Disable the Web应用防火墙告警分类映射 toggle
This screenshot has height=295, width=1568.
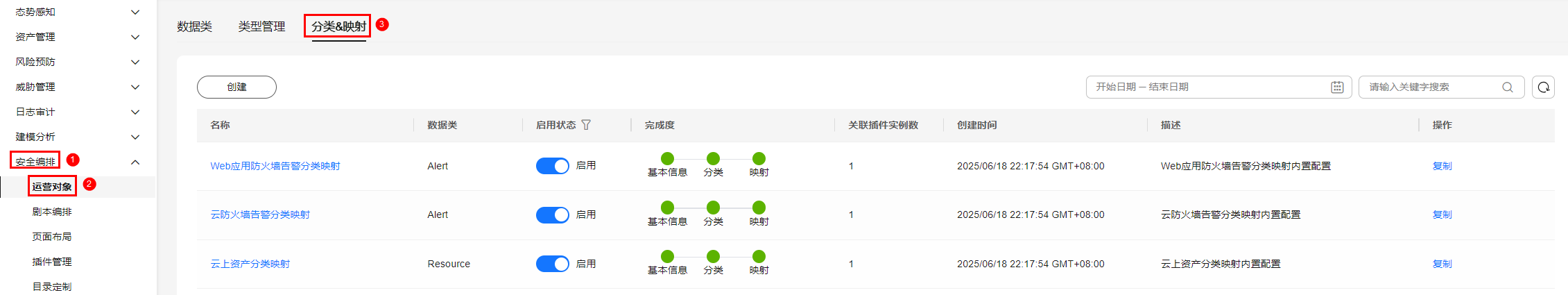[553, 166]
